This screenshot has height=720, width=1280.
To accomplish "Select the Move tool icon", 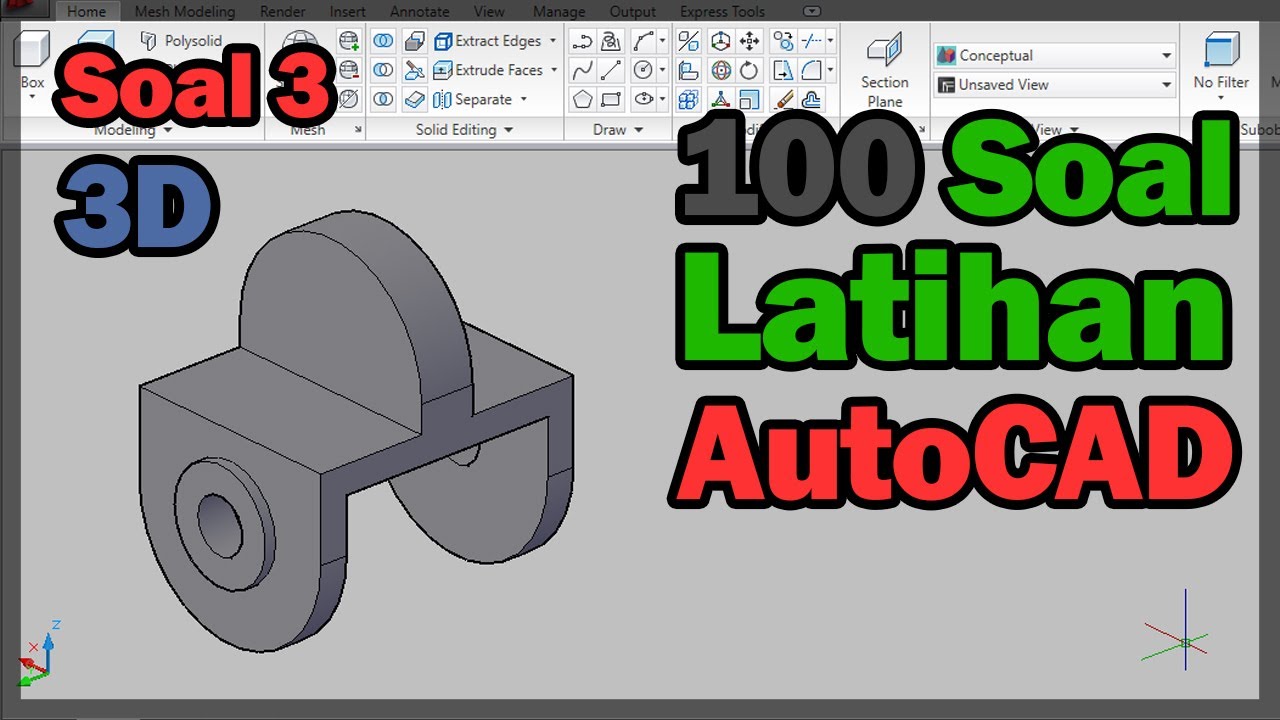I will click(x=750, y=41).
